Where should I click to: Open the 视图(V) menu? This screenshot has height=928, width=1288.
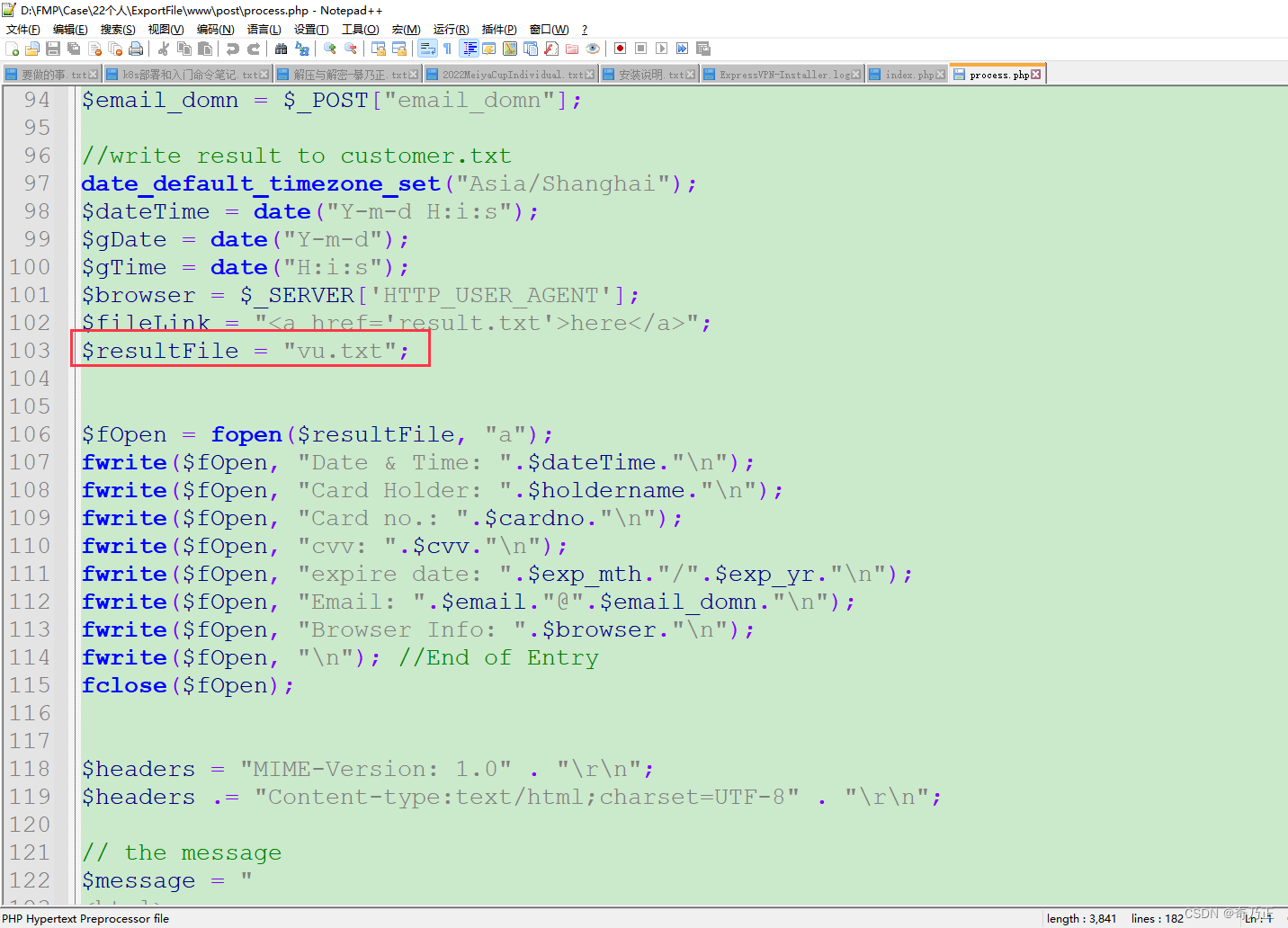click(x=165, y=30)
